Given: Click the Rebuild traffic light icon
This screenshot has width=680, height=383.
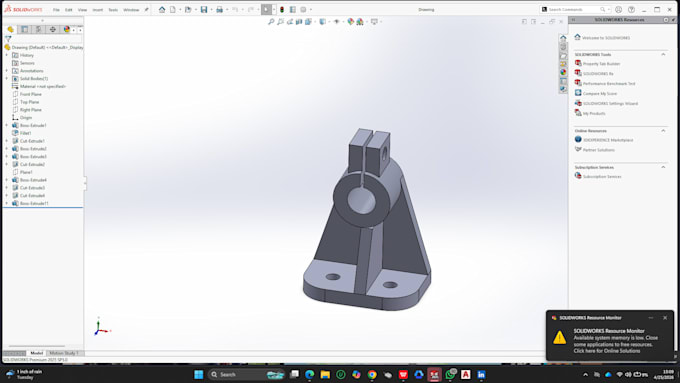Looking at the screenshot, I should point(282,10).
